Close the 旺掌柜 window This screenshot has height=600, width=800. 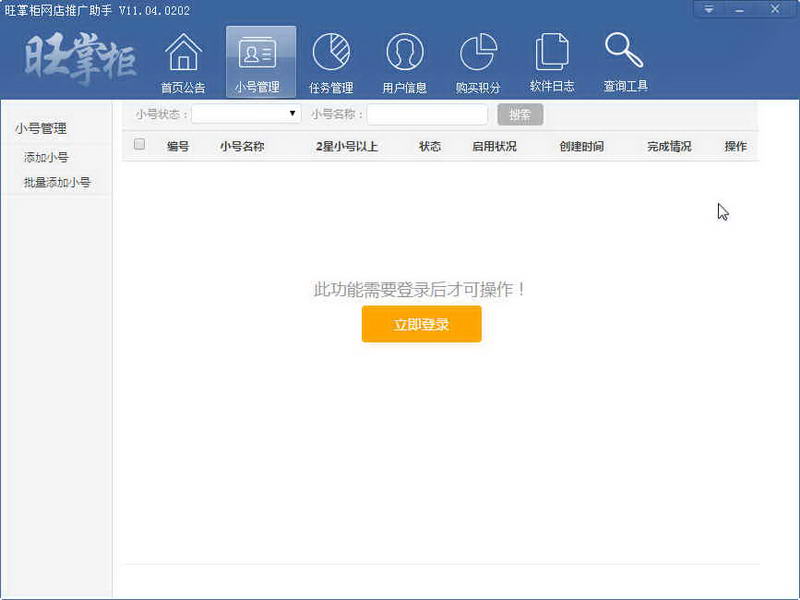coord(775,9)
